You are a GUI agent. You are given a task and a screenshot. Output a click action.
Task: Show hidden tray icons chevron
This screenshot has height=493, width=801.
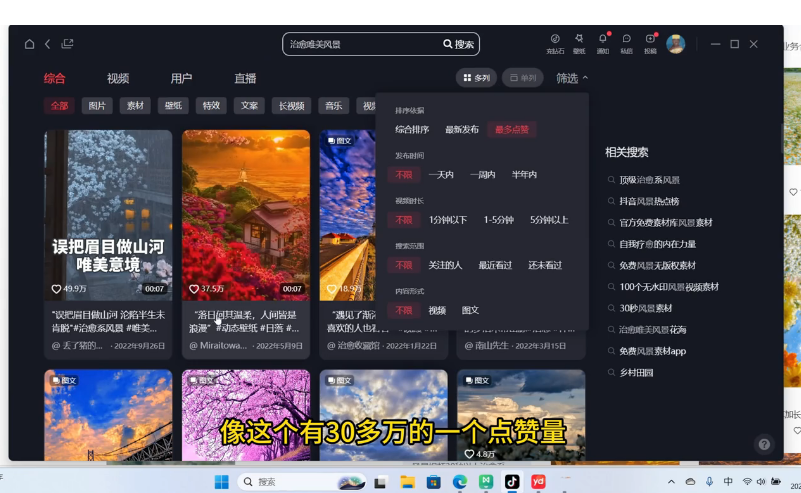(x=671, y=482)
